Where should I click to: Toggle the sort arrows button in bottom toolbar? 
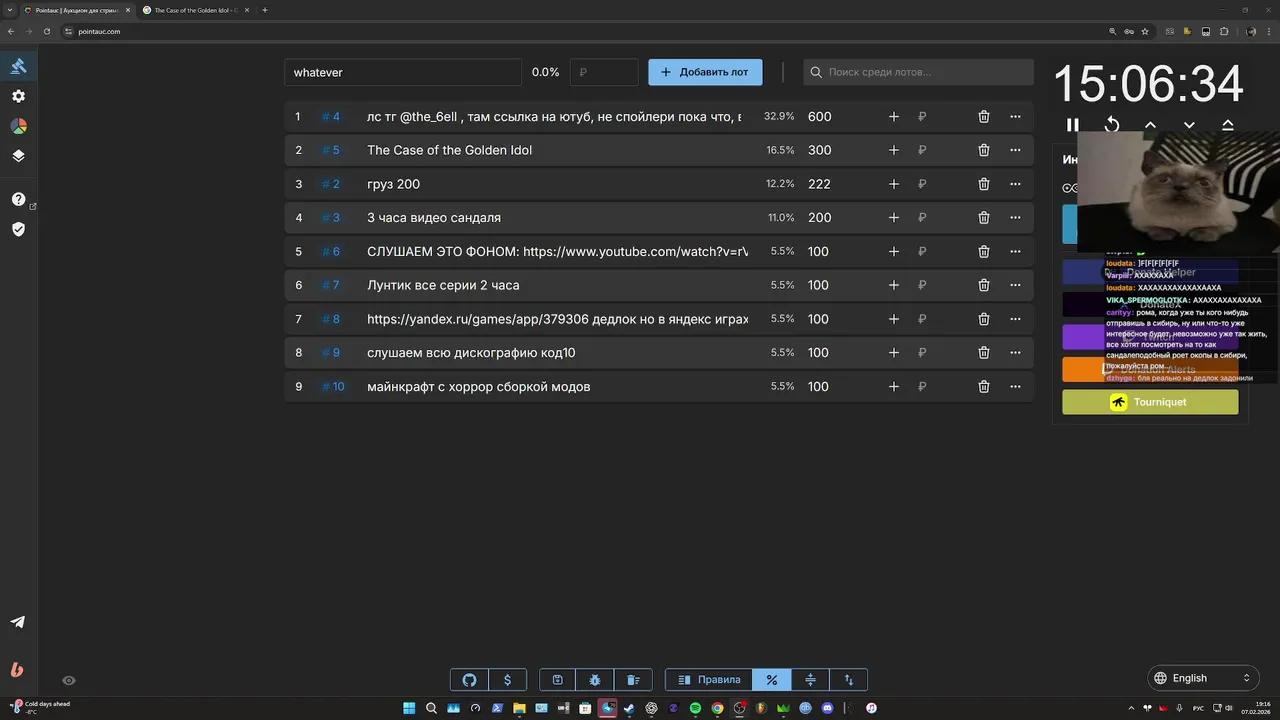849,680
